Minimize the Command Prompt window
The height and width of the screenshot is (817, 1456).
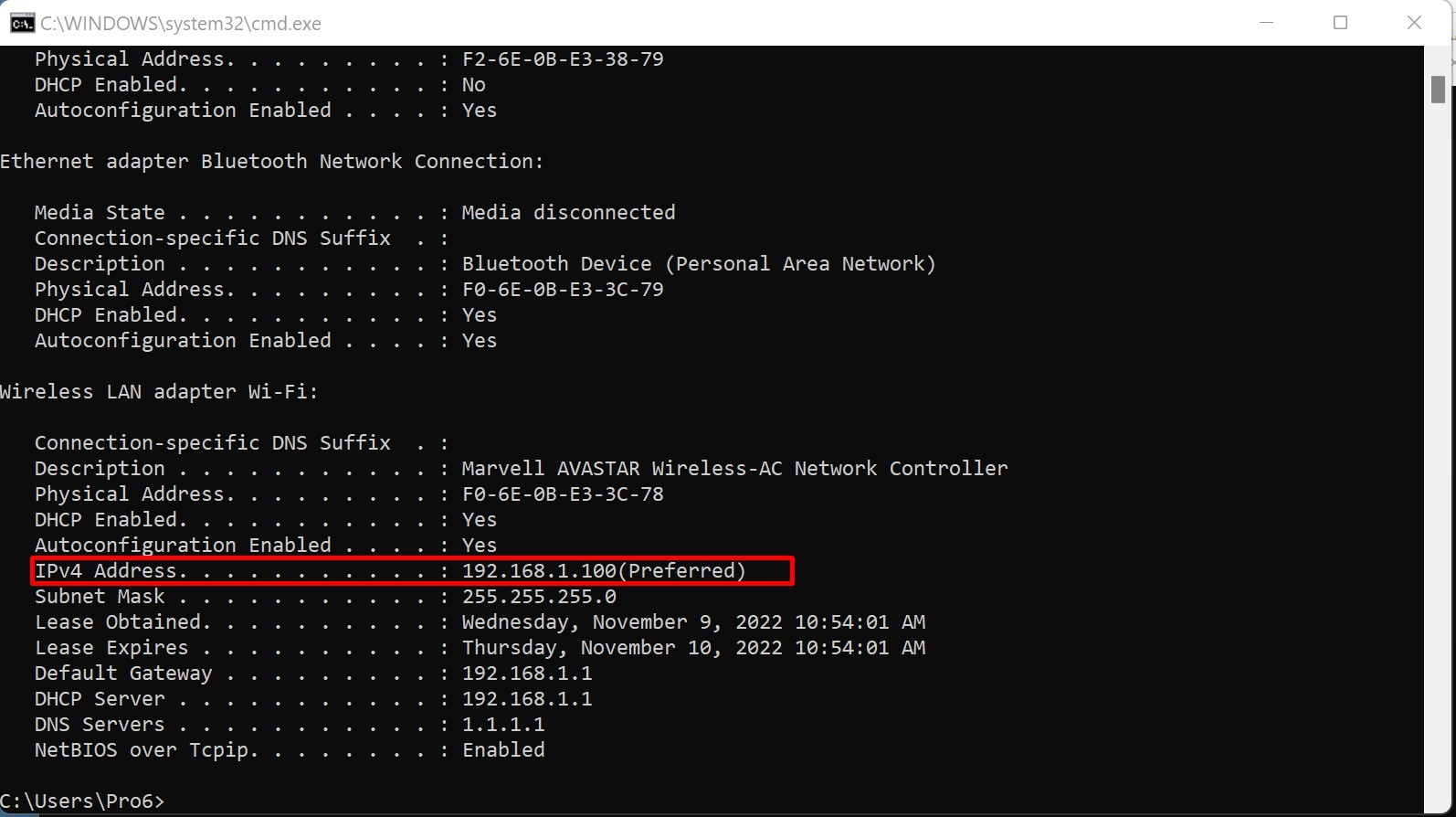coord(1266,23)
